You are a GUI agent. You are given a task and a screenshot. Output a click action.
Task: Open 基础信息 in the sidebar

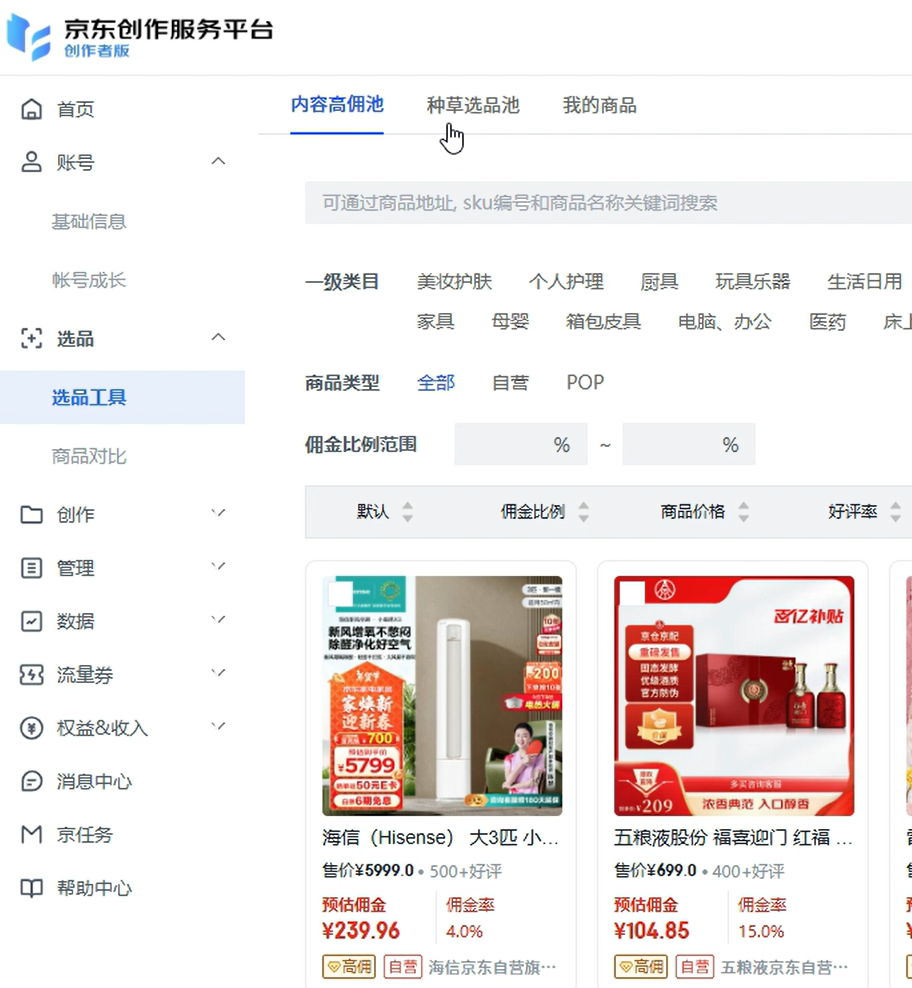click(89, 222)
